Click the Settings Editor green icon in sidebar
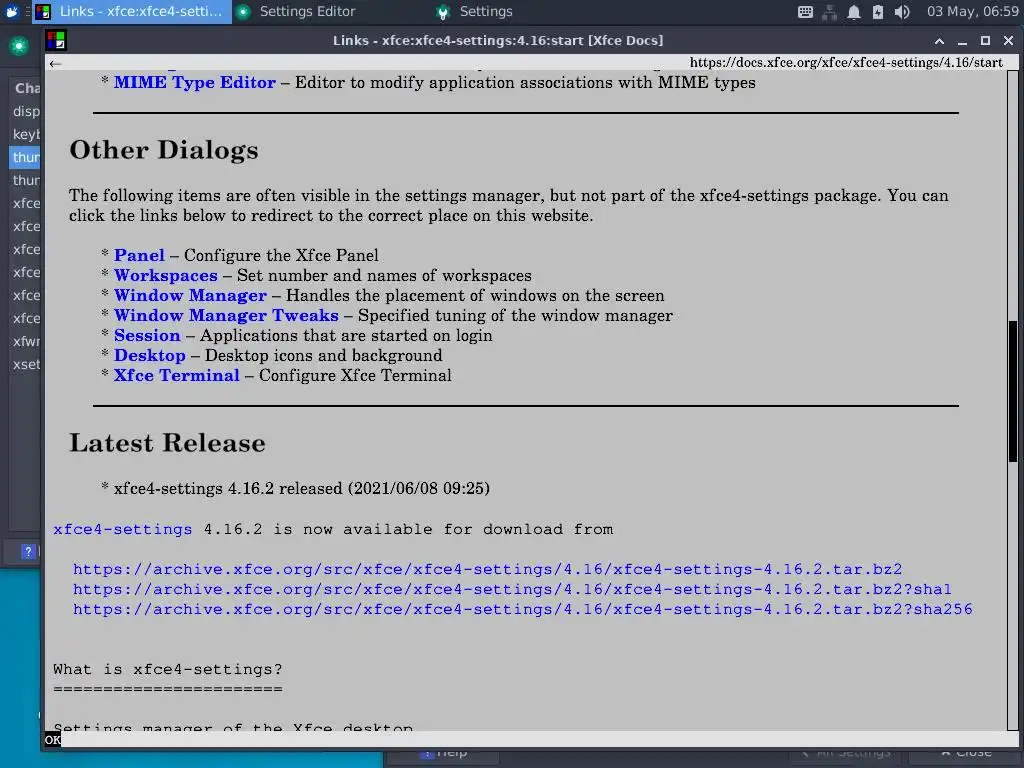Screen dimensions: 1024x768 [18, 46]
